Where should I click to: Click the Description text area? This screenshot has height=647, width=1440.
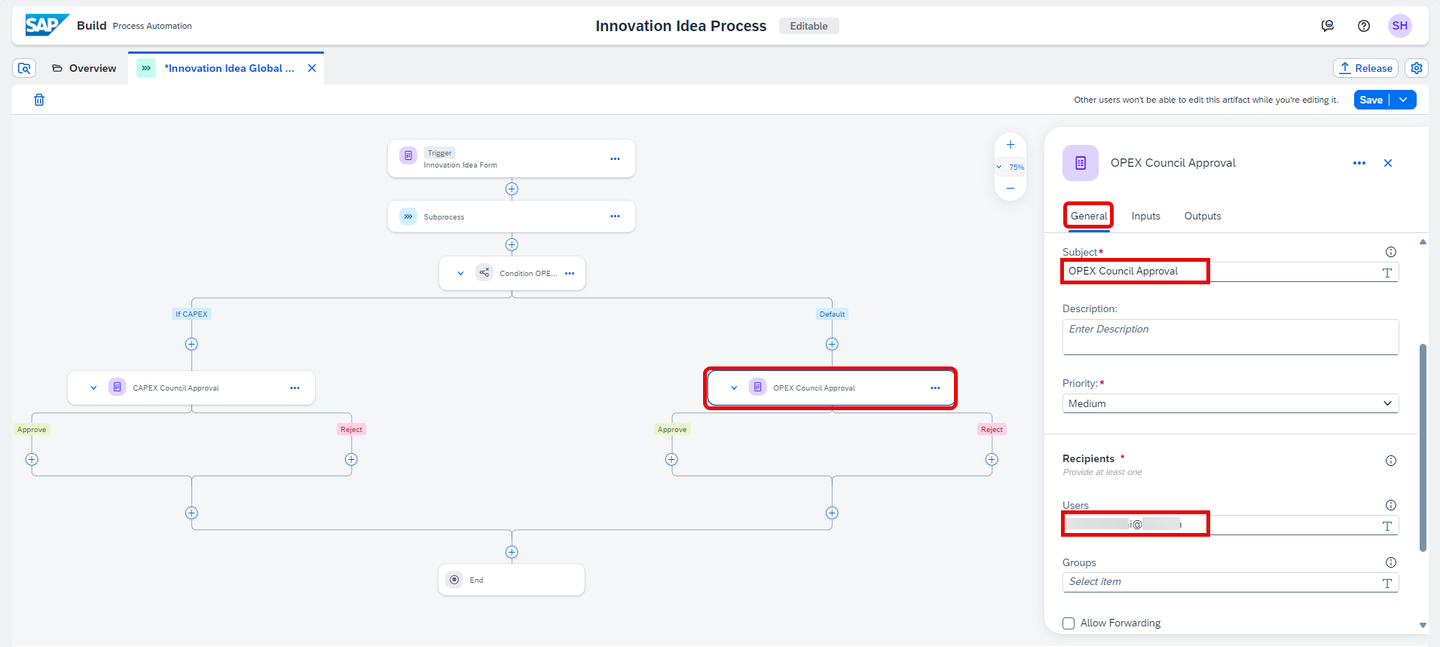click(1230, 337)
